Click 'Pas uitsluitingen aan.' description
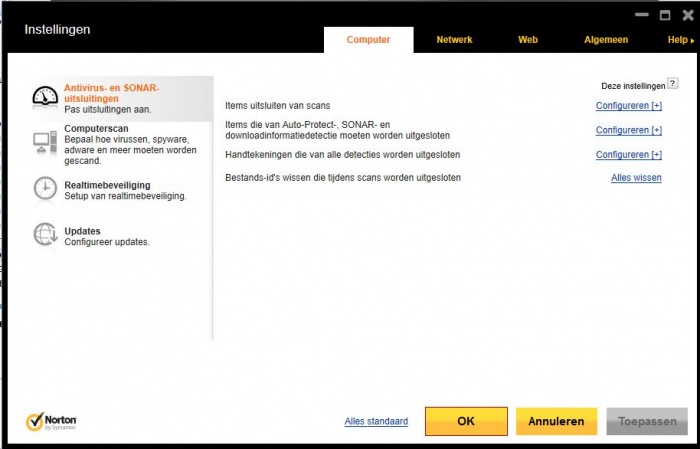Viewport: 700px width, 449px height. coord(108,109)
